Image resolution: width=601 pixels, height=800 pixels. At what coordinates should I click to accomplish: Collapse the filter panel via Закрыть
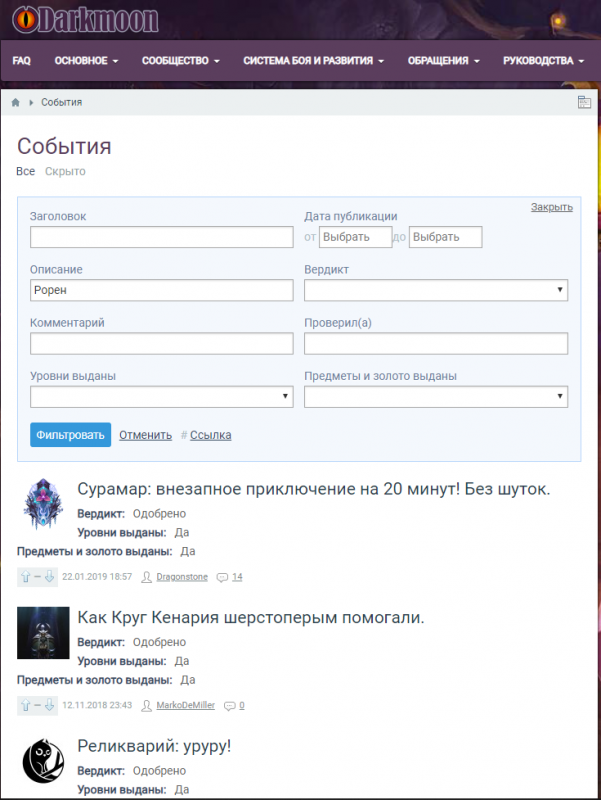pyautogui.click(x=551, y=207)
